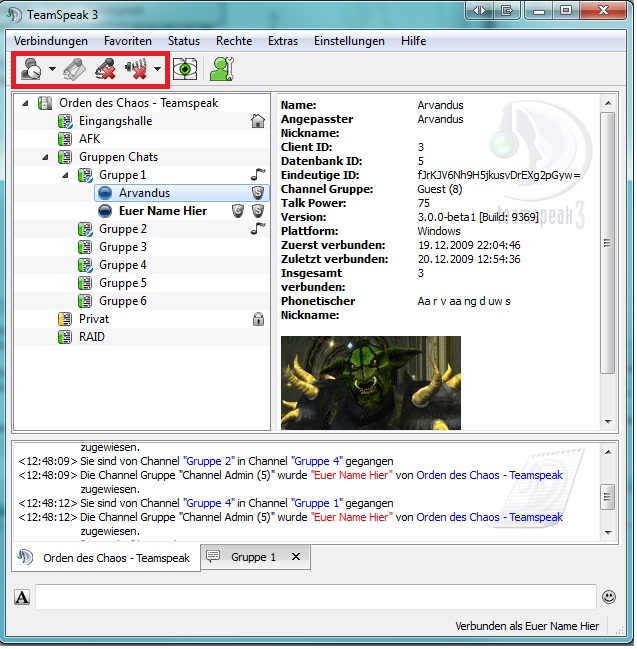
Task: Open the Away status dropdown arrow
Action: point(52,69)
